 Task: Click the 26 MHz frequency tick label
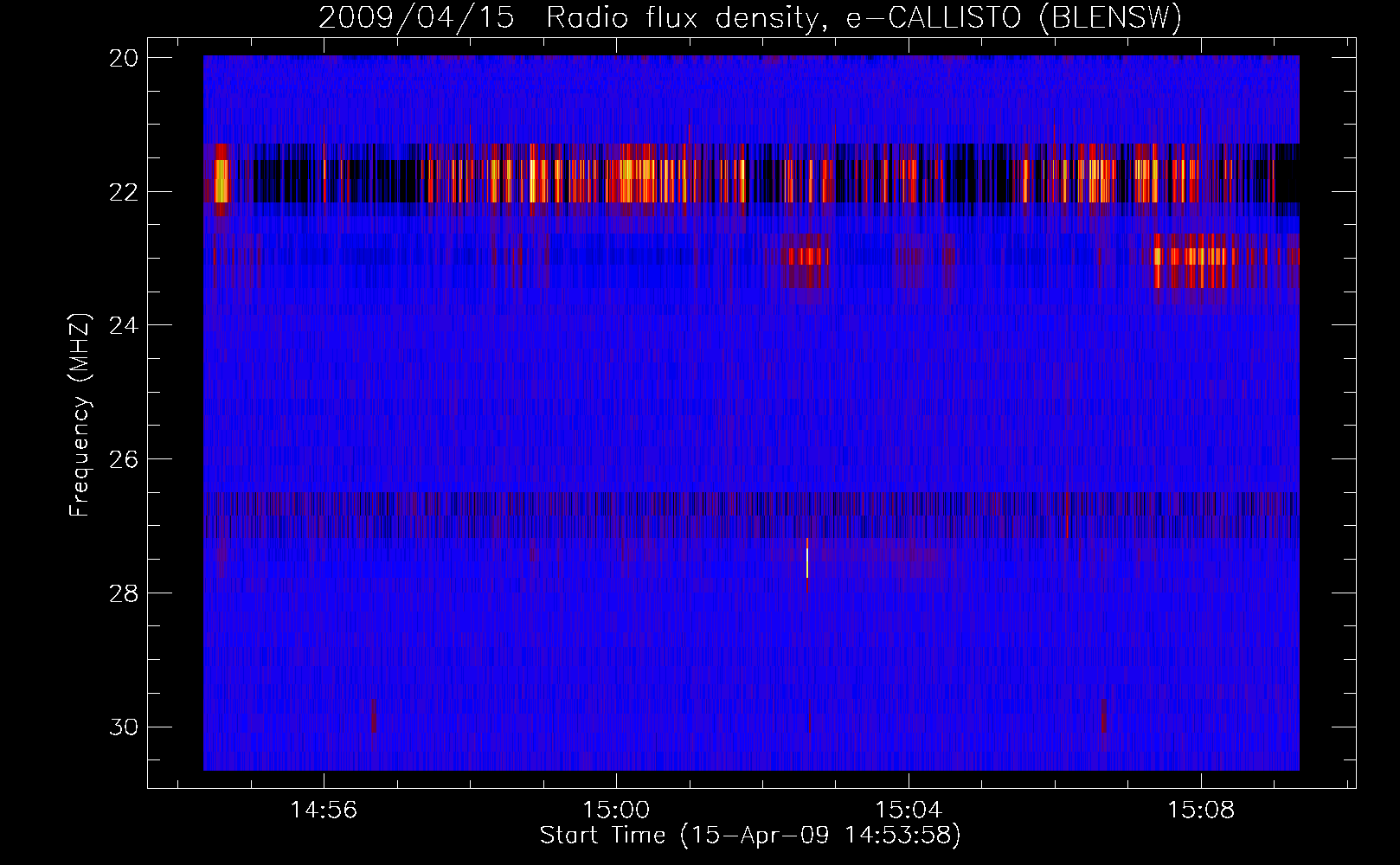(x=124, y=459)
